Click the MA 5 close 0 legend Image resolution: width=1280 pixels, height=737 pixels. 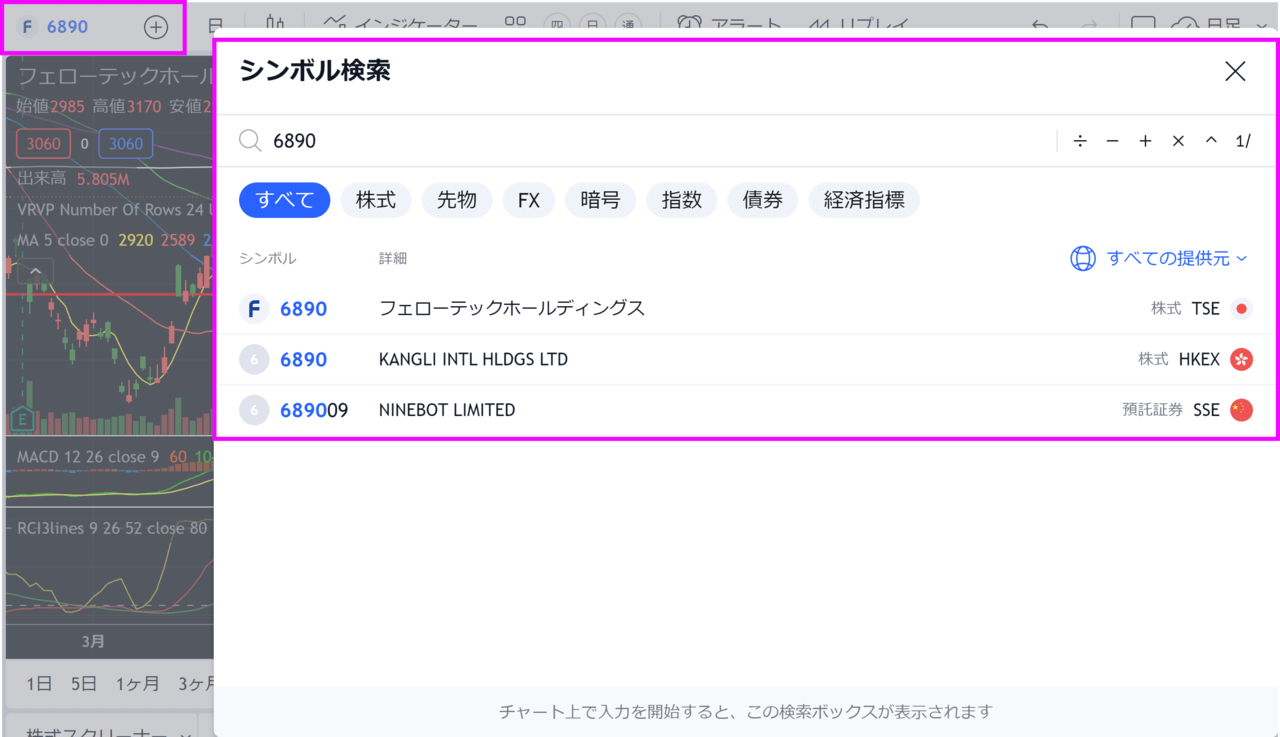63,240
